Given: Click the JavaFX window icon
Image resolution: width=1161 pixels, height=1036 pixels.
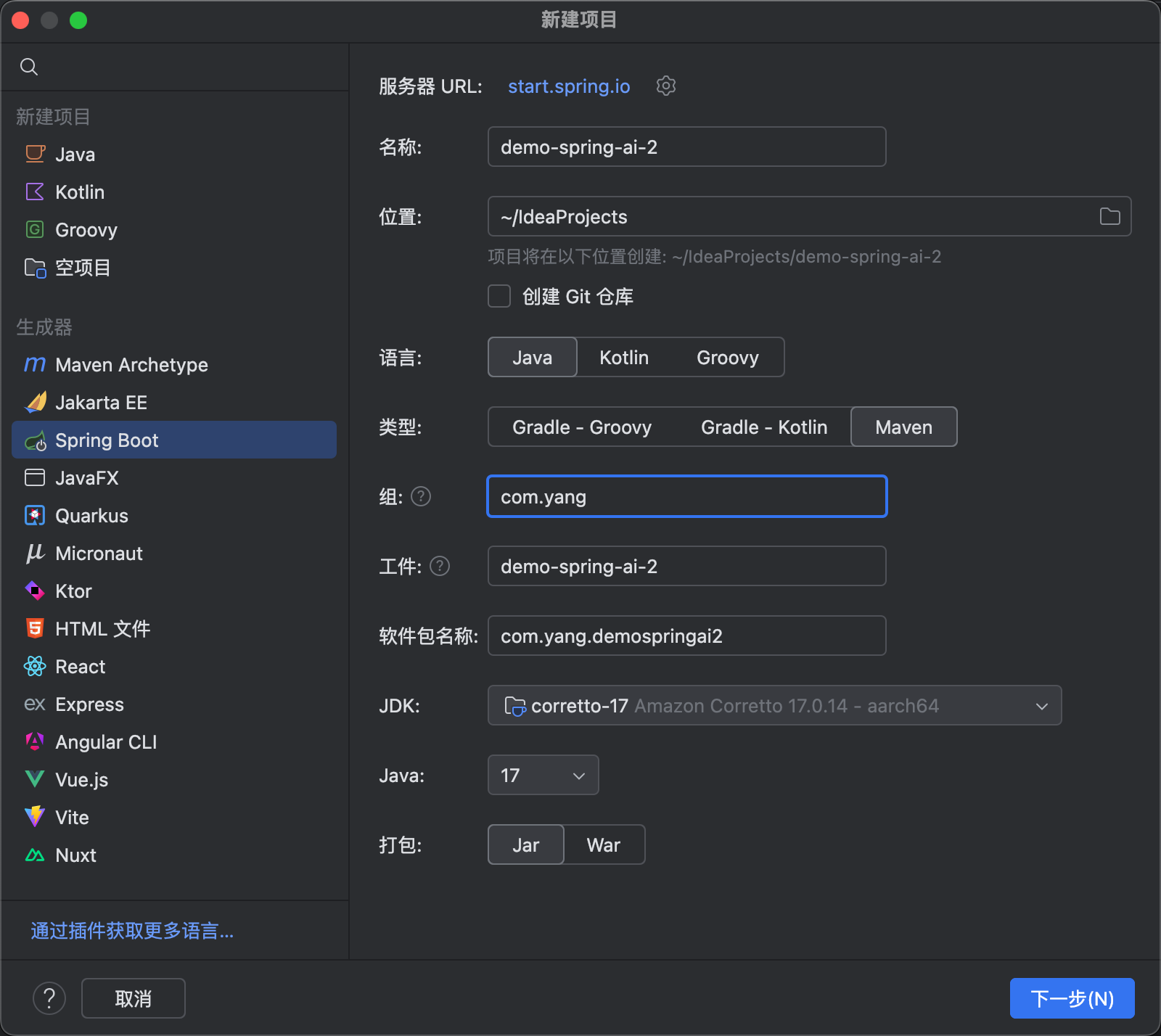Looking at the screenshot, I should (35, 477).
